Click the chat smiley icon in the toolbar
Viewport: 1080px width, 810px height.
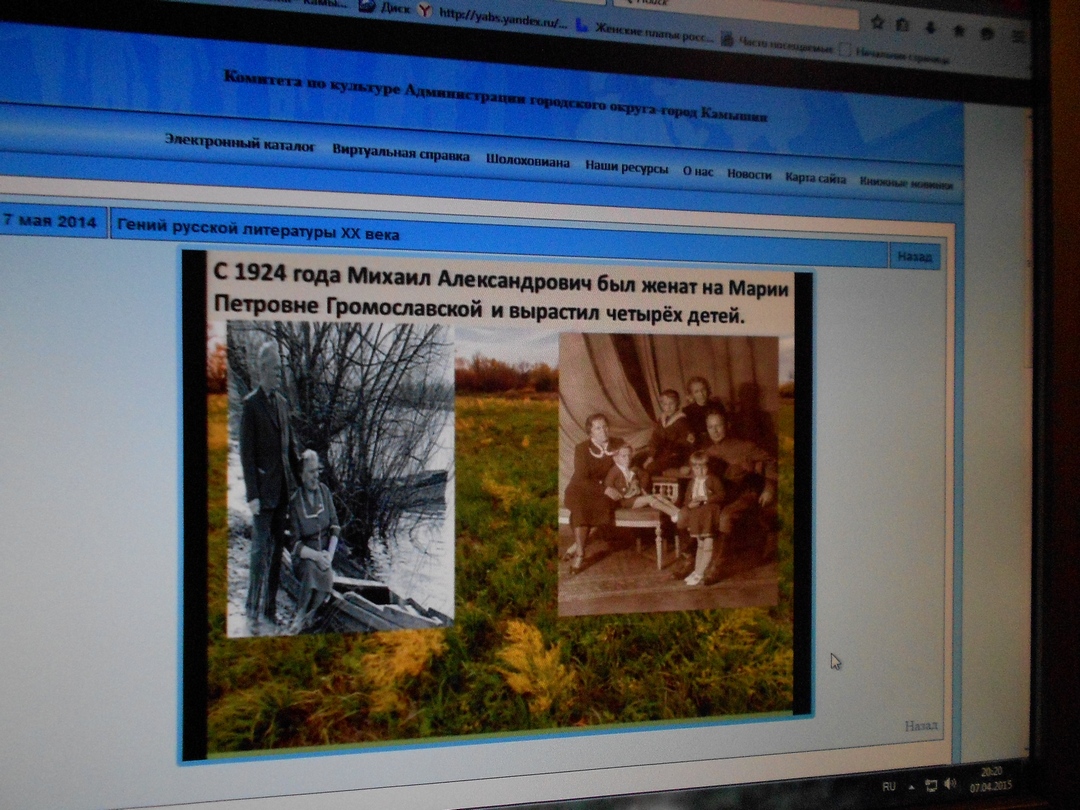(x=987, y=34)
